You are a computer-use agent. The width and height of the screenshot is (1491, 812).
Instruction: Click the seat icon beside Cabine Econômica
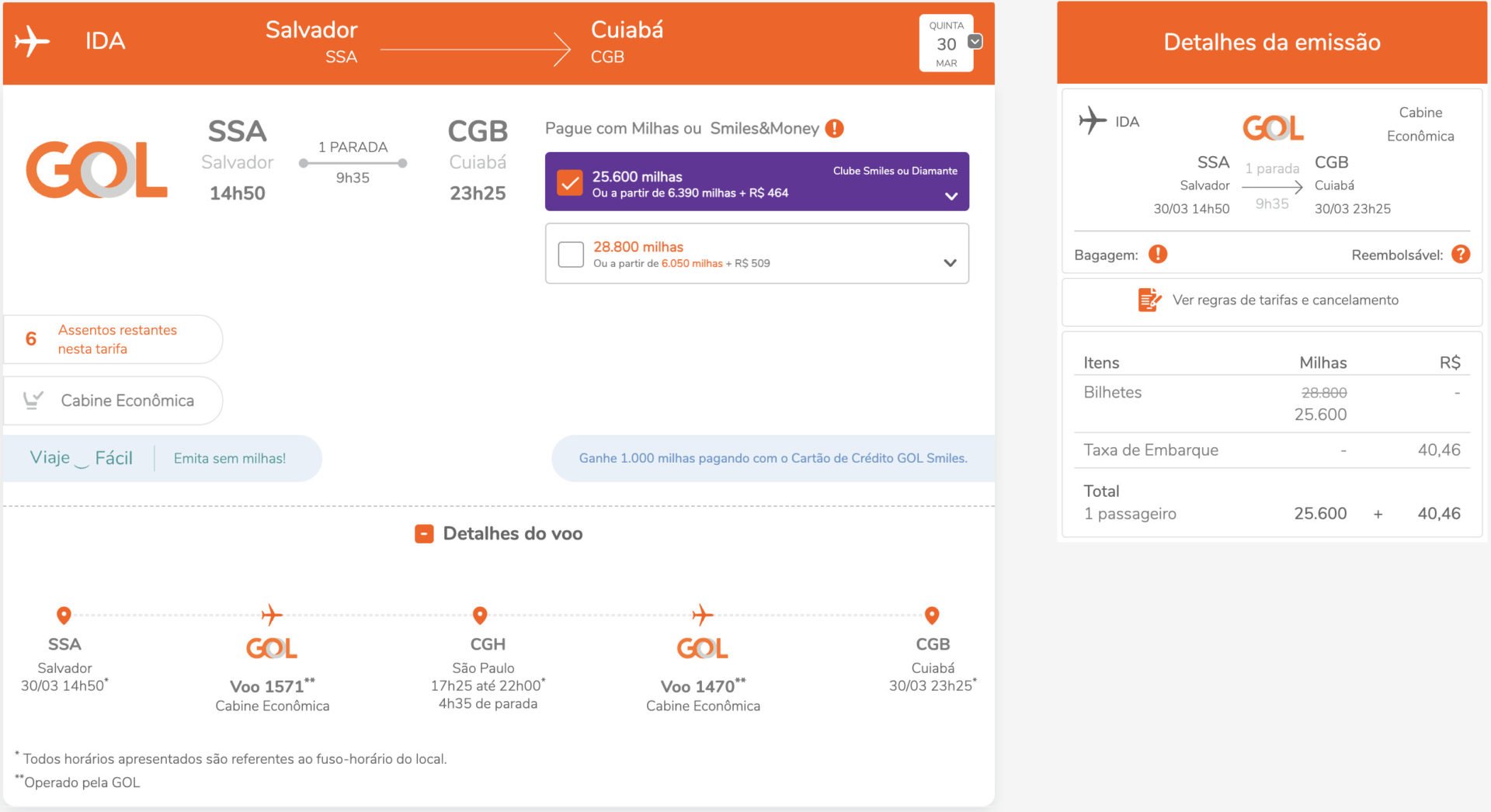click(33, 401)
